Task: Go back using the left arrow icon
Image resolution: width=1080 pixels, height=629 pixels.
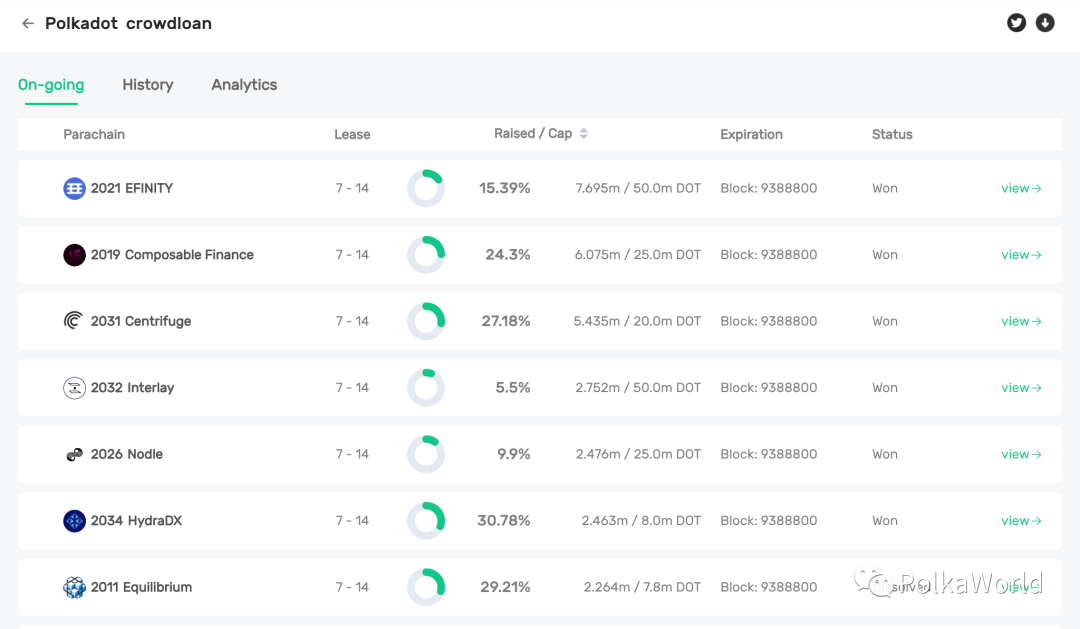Action: [28, 23]
